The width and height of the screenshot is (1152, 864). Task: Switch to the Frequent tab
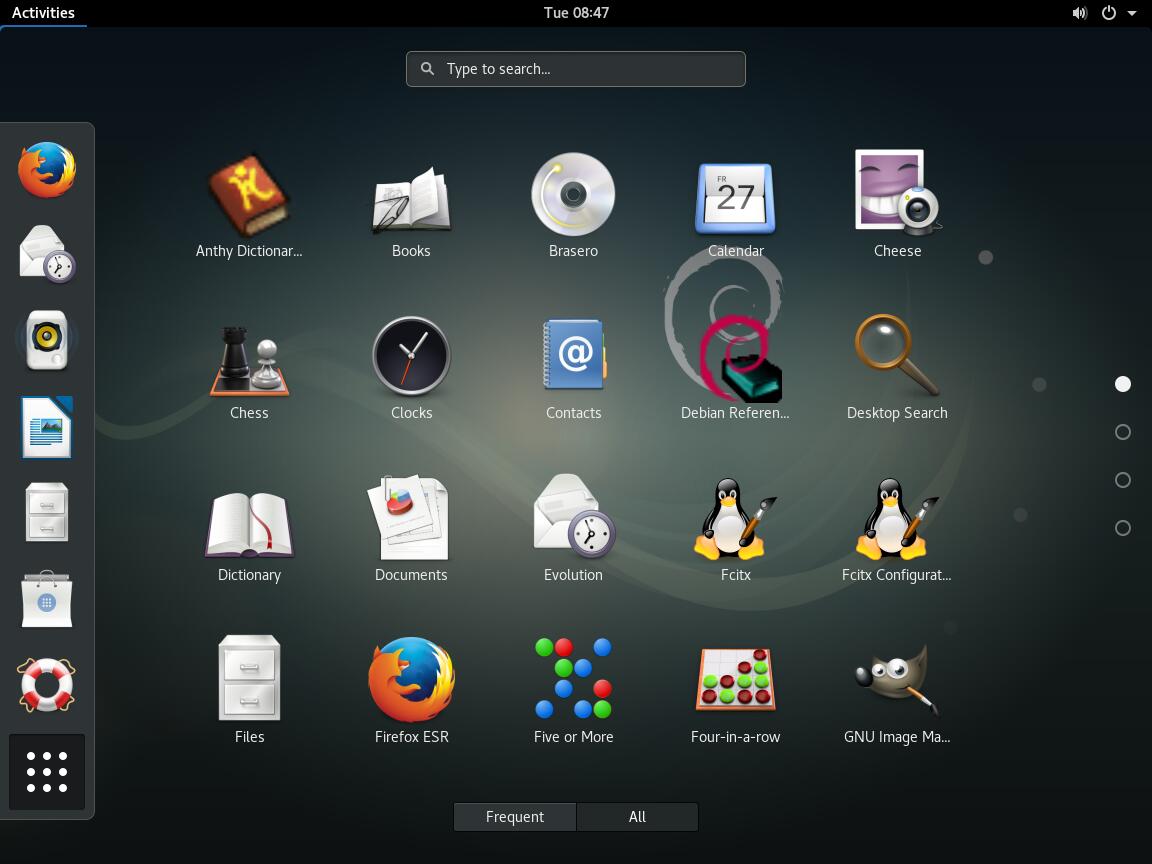point(514,817)
